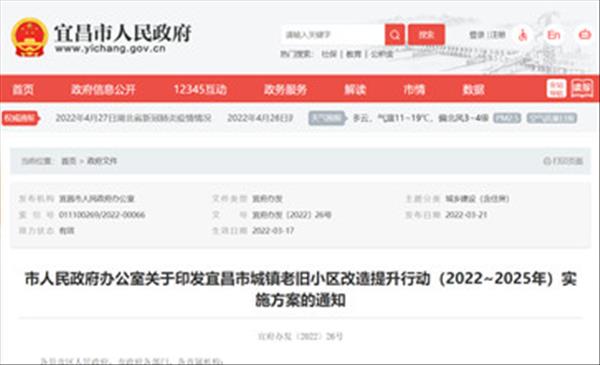Click the 宜昌市人民政府 site title
This screenshot has width=600, height=365.
(122, 33)
